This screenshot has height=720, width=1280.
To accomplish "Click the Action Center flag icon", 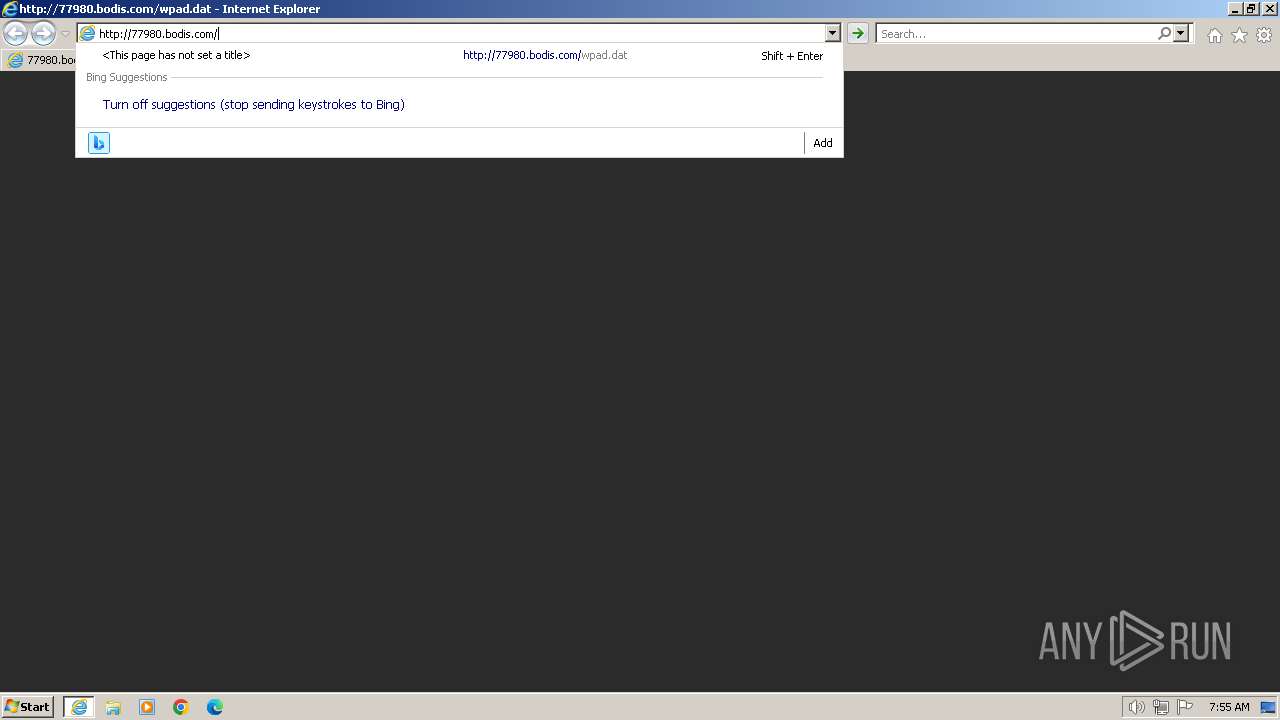I will [1185, 707].
